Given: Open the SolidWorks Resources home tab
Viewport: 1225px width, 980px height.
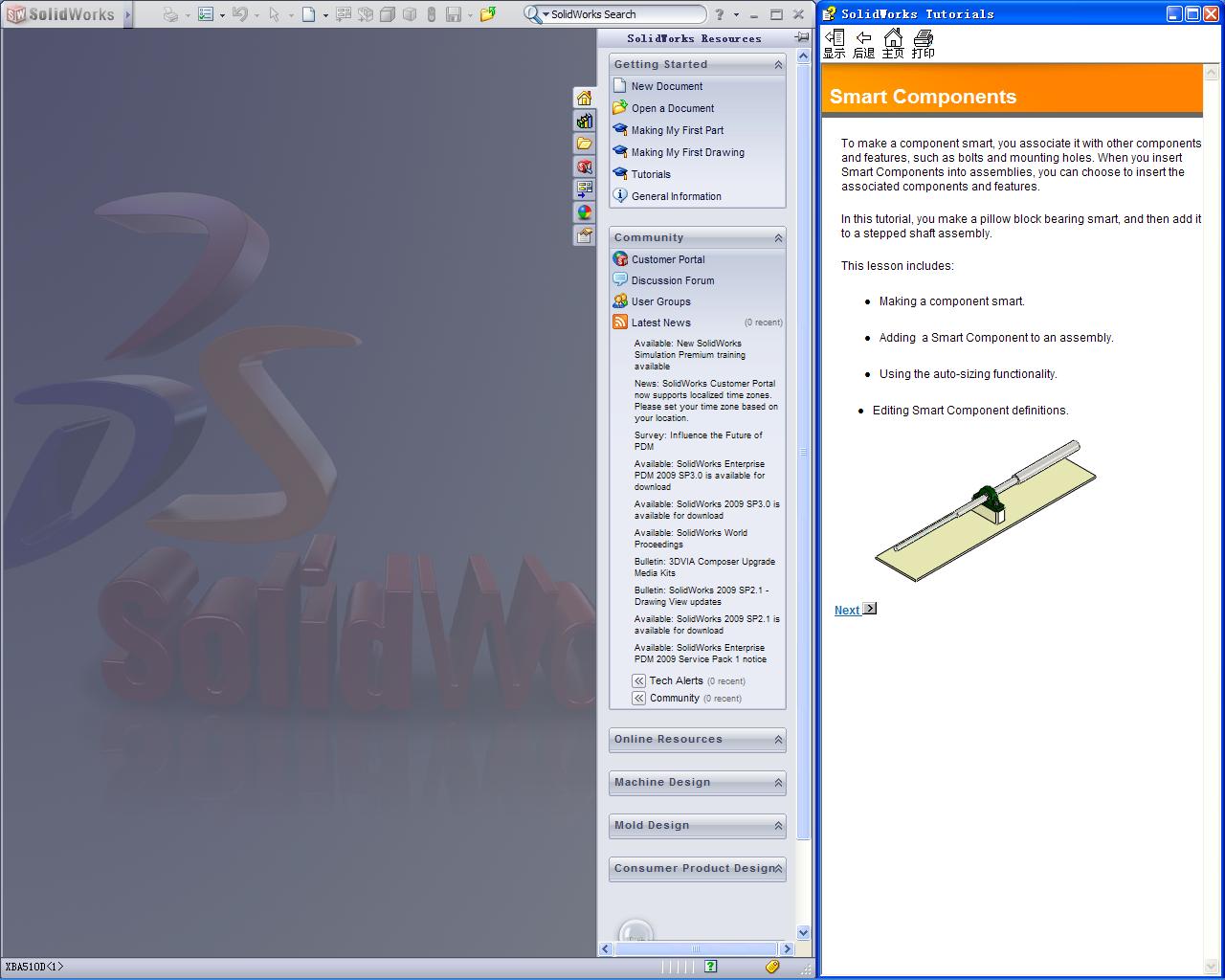Looking at the screenshot, I should (584, 98).
